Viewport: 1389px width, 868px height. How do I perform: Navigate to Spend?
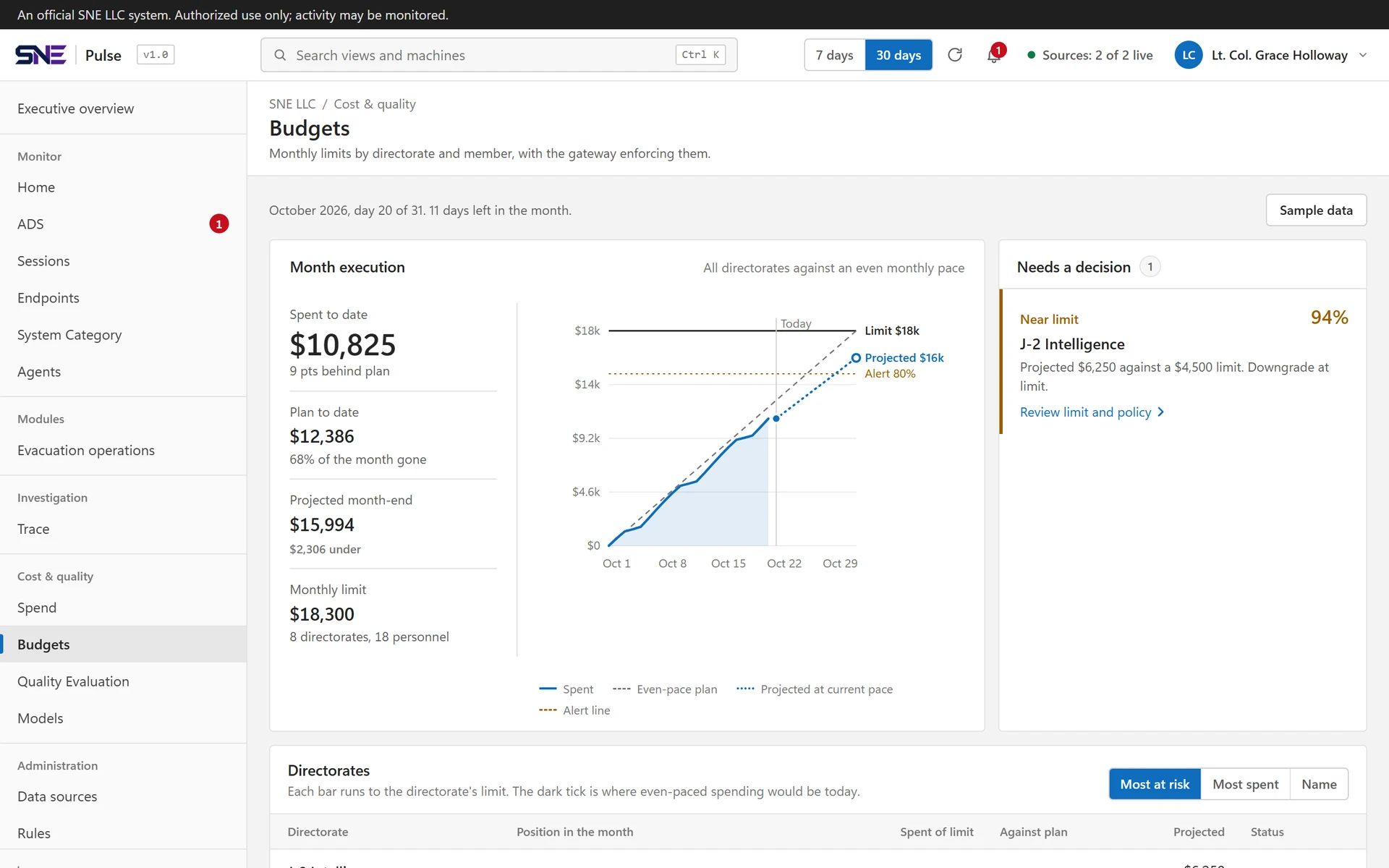pos(123,608)
